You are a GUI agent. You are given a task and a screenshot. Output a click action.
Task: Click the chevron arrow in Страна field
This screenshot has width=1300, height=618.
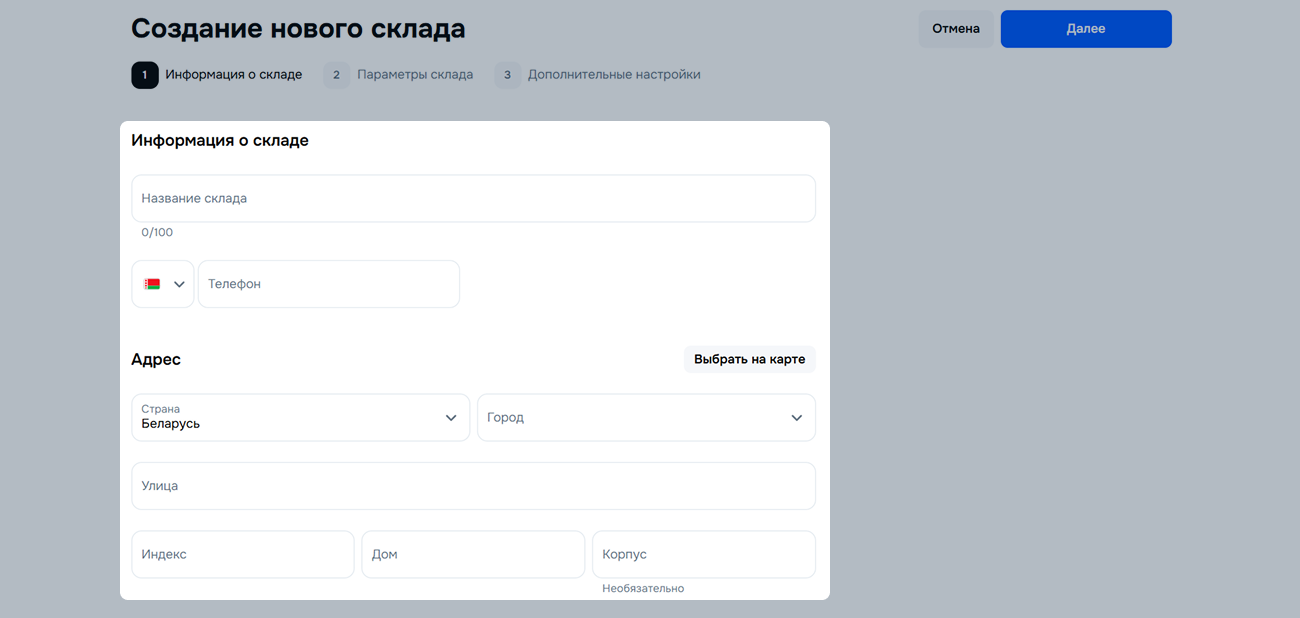[450, 418]
